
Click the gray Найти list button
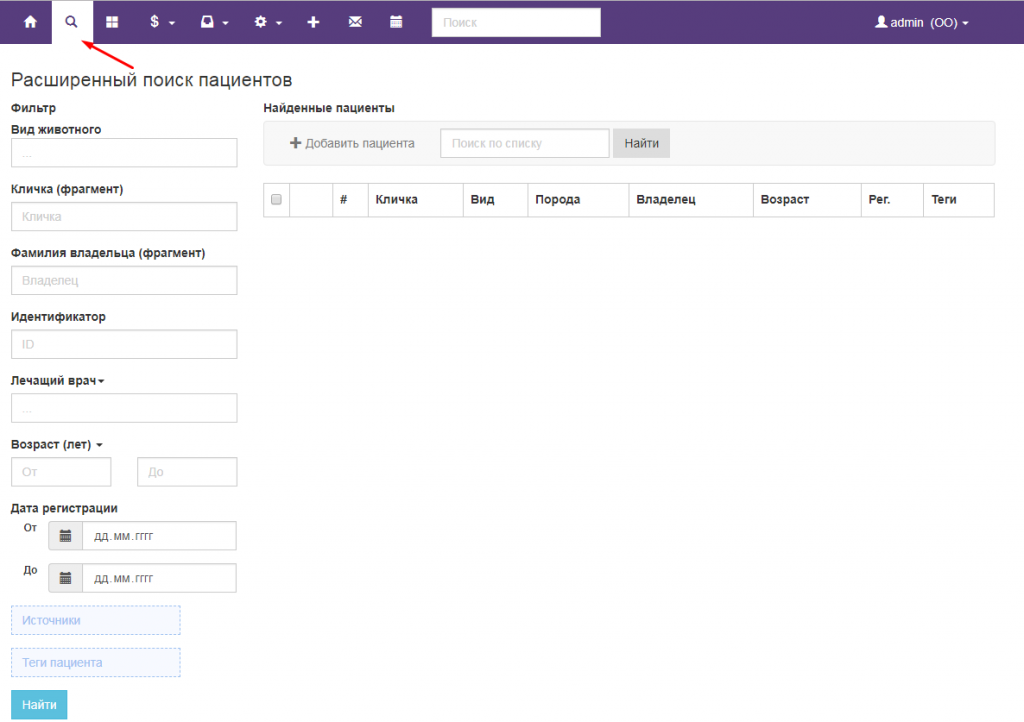pyautogui.click(x=641, y=143)
